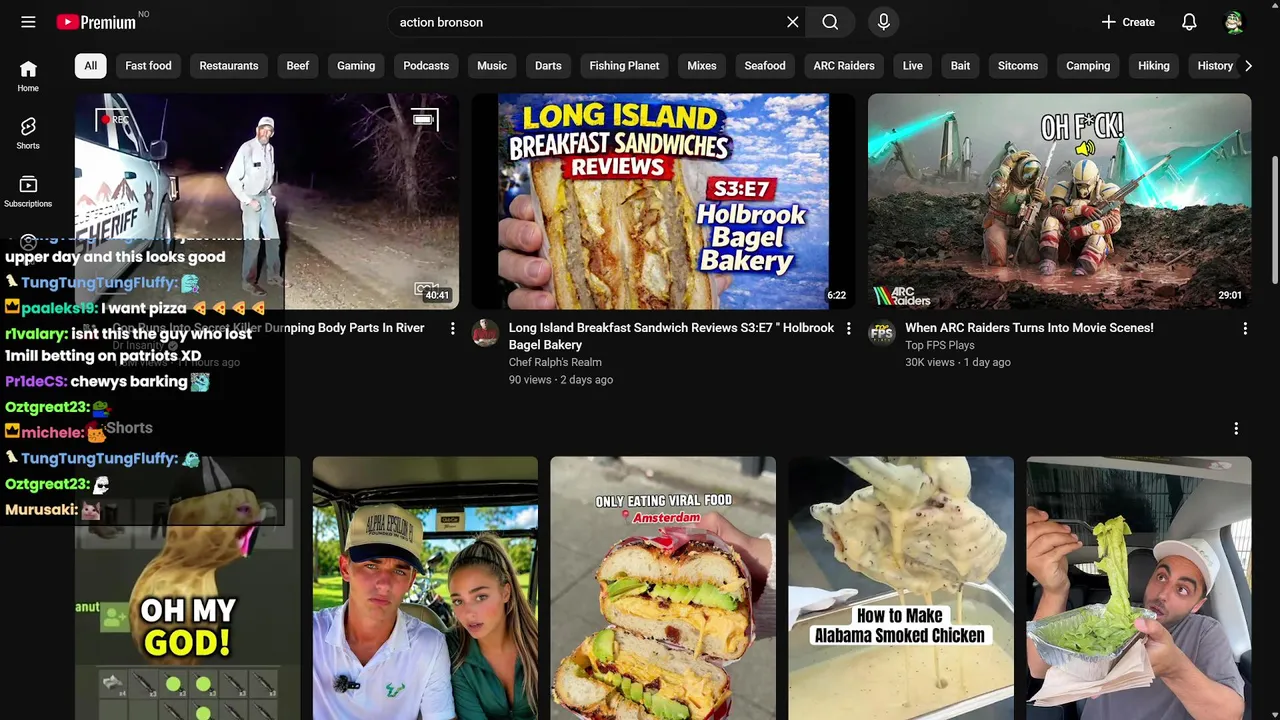Open the Shorts shelf three-dot menu
This screenshot has width=1280, height=720.
pos(1236,428)
